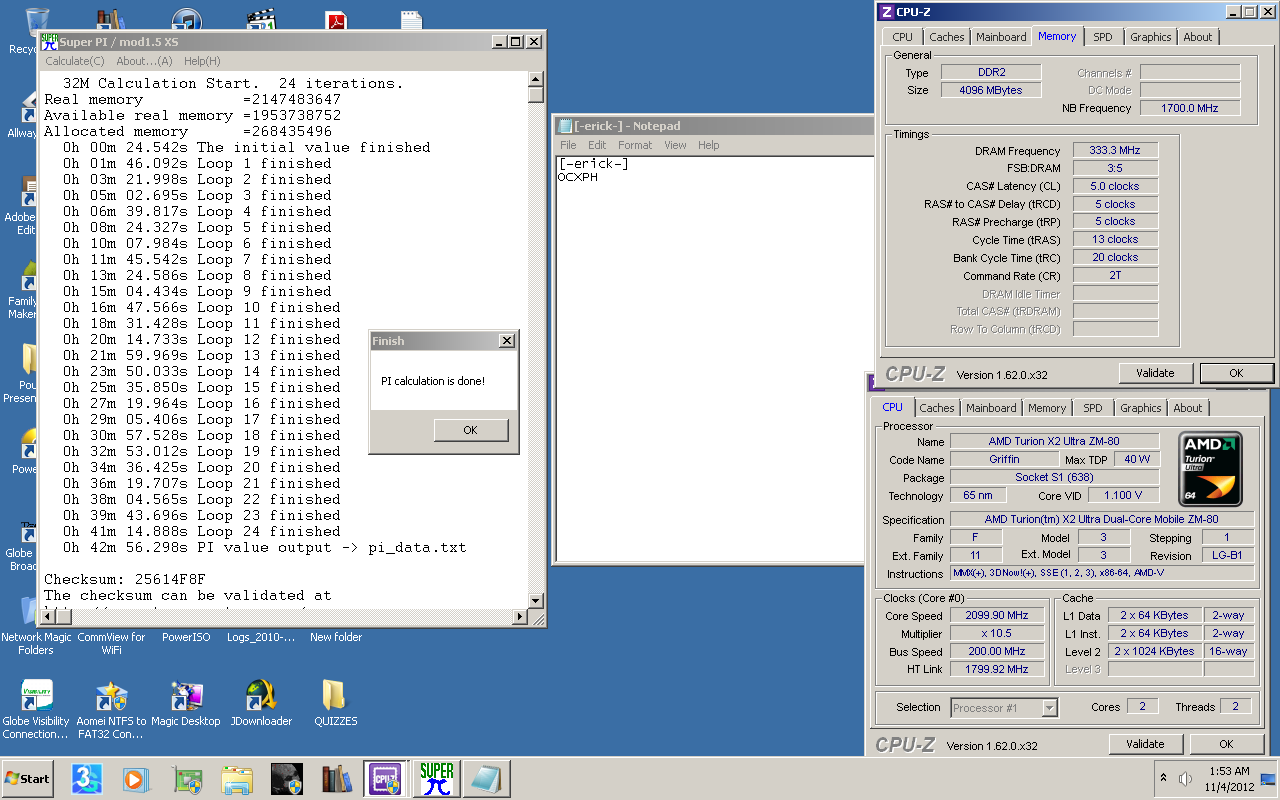Click the dark image shield taskbar icon
1280x800 pixels.
pos(287,778)
